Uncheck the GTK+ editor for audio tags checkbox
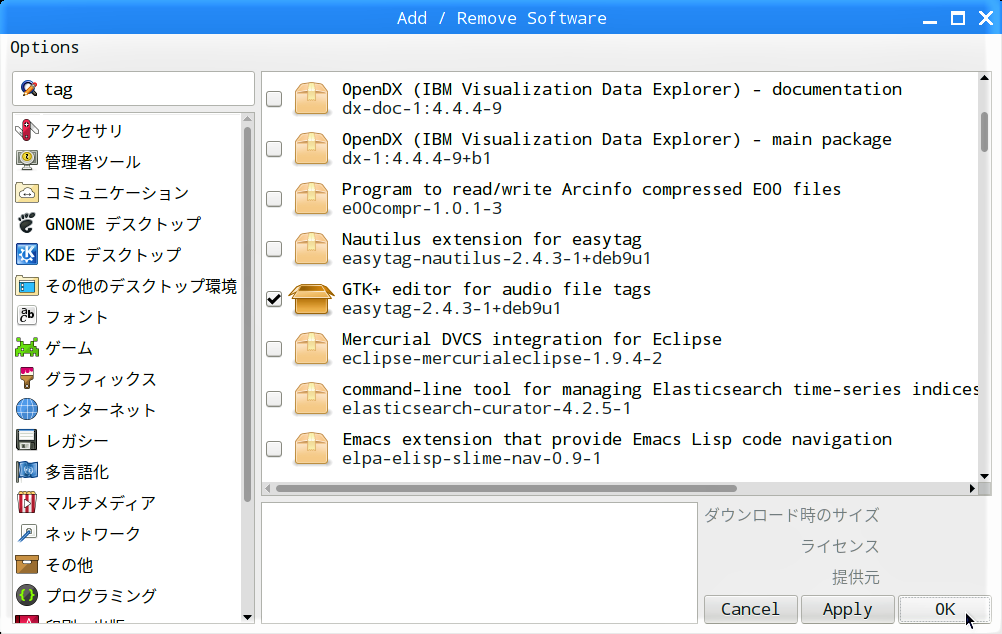This screenshot has height=634, width=1002. (274, 298)
